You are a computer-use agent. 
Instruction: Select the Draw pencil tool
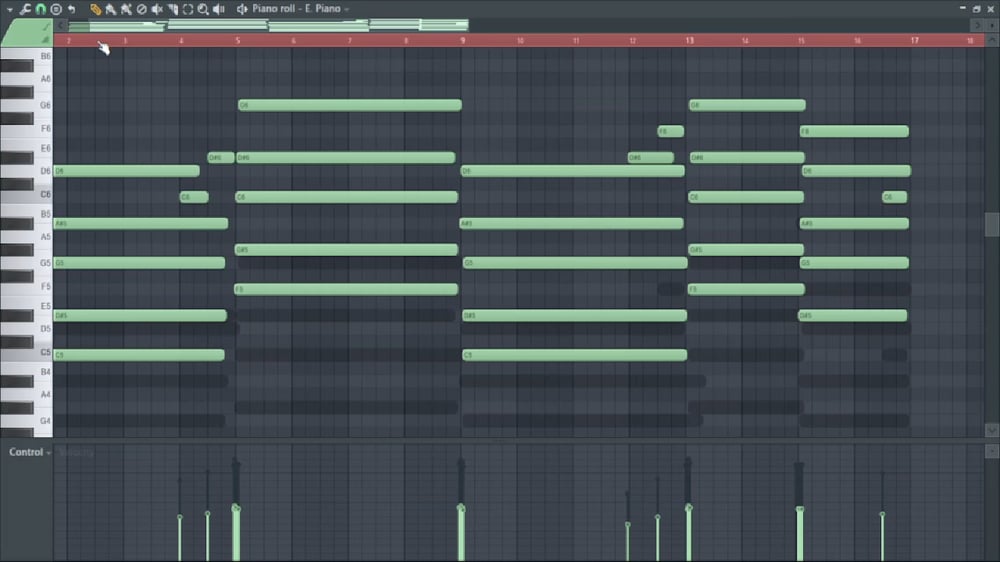point(96,9)
